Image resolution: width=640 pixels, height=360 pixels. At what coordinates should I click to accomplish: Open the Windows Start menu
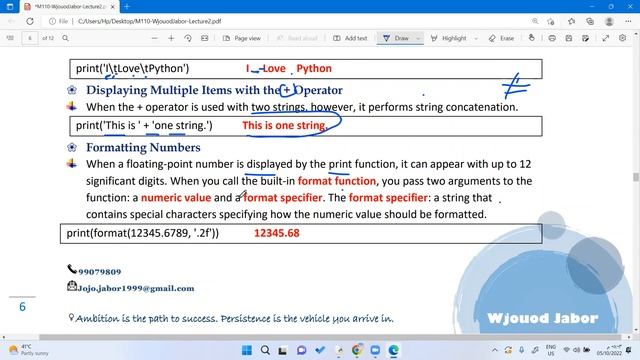247,350
